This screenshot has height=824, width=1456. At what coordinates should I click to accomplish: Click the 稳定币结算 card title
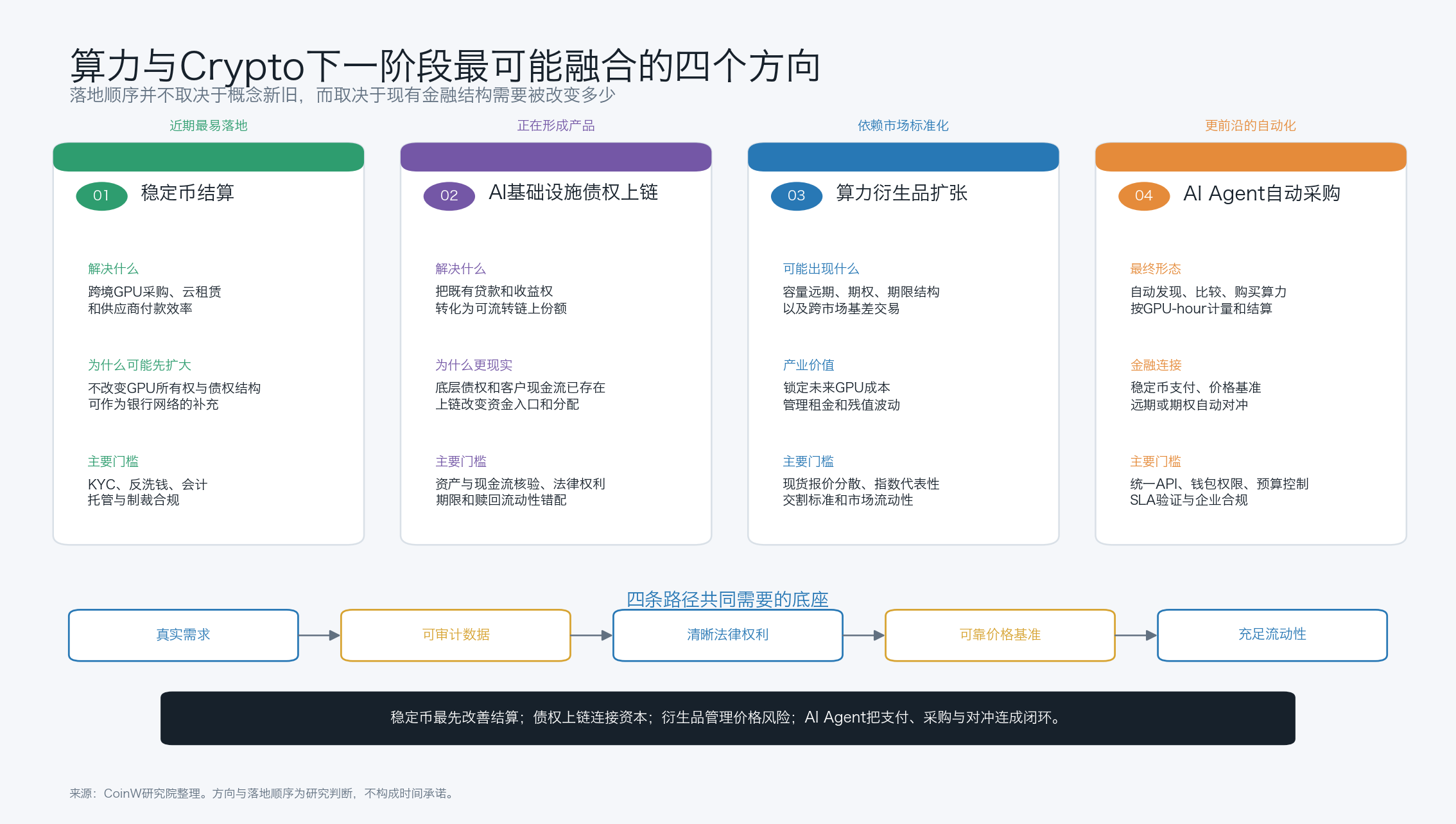187,193
